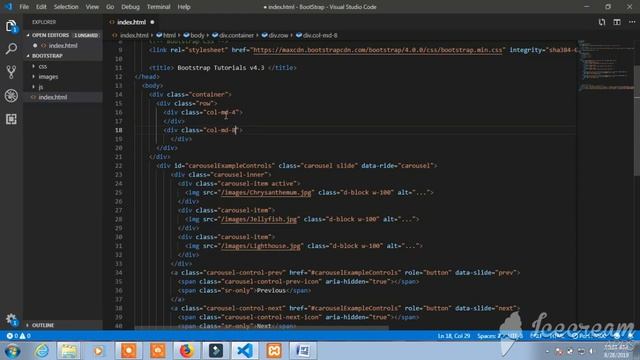Click the second orange camera taskbar icon
The width and height of the screenshot is (640, 360).
[158, 351]
